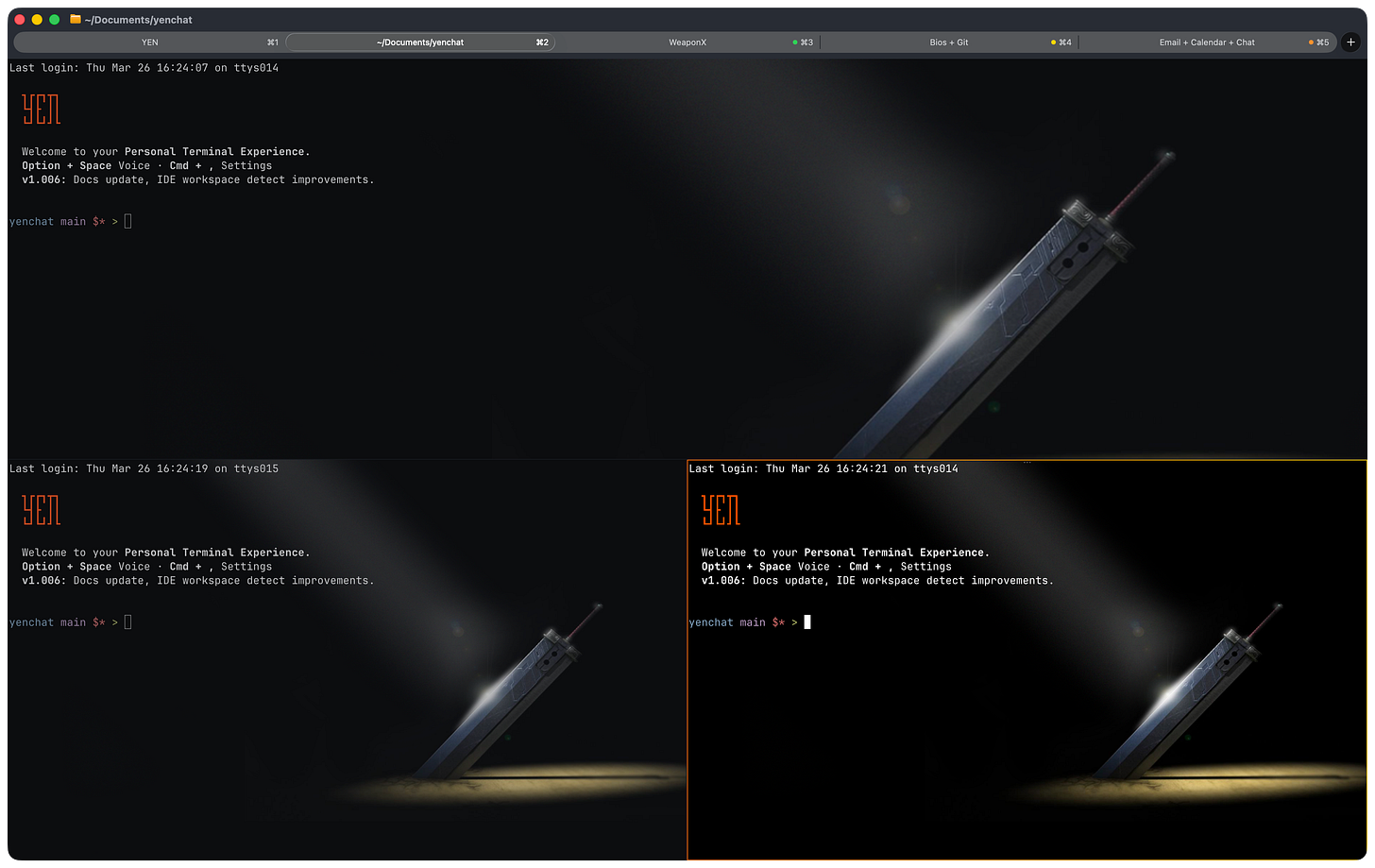Click the folder icon in the title bar

click(76, 19)
